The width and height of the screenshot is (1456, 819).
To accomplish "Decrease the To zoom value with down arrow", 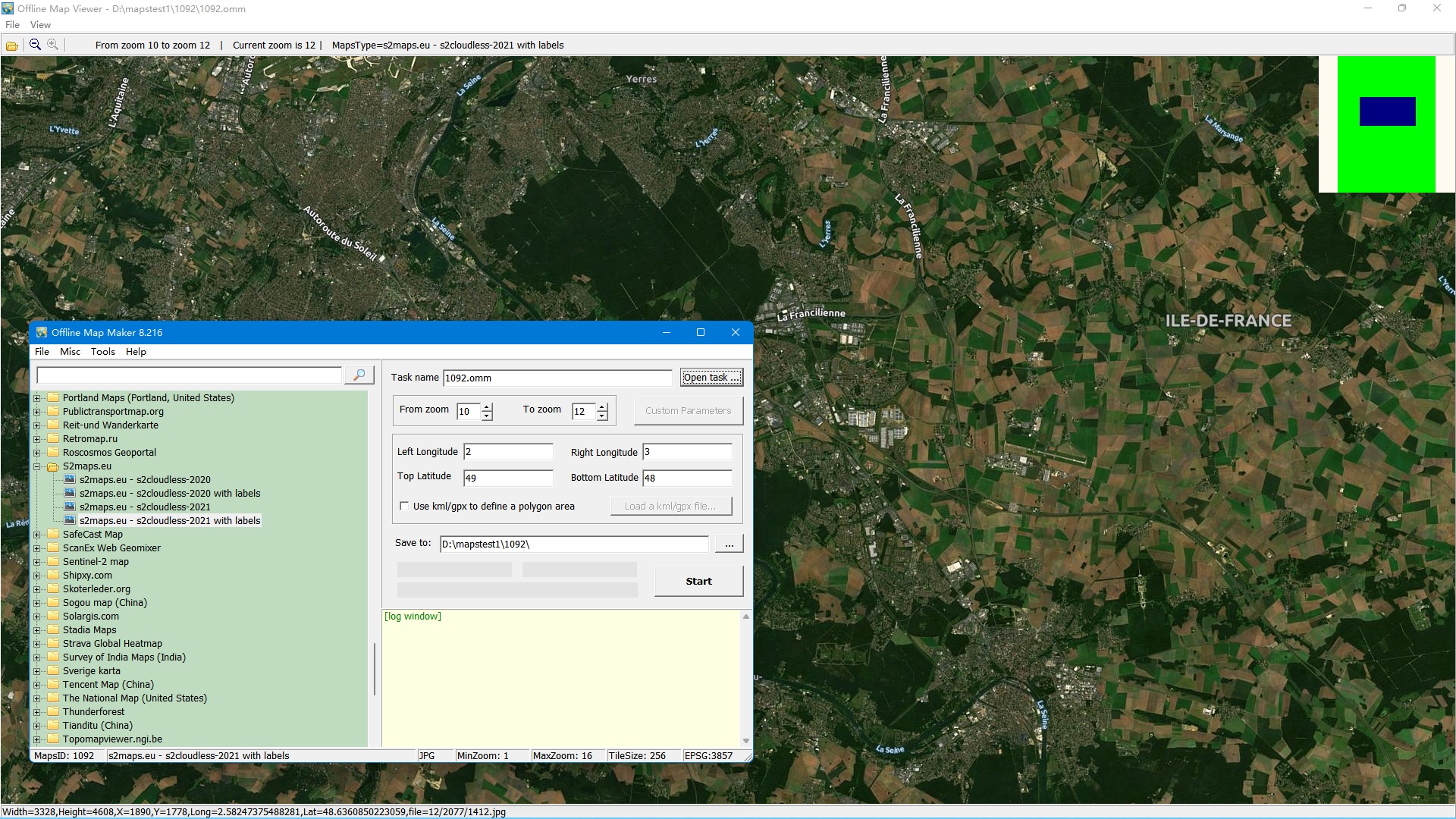I will 602,416.
